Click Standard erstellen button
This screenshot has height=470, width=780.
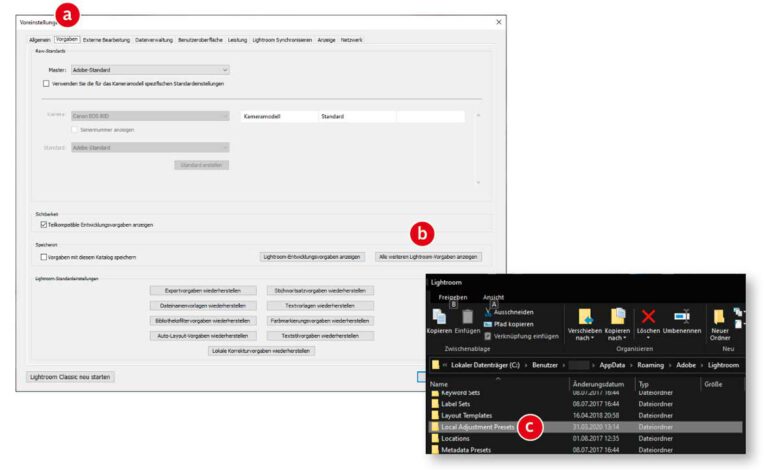point(201,165)
